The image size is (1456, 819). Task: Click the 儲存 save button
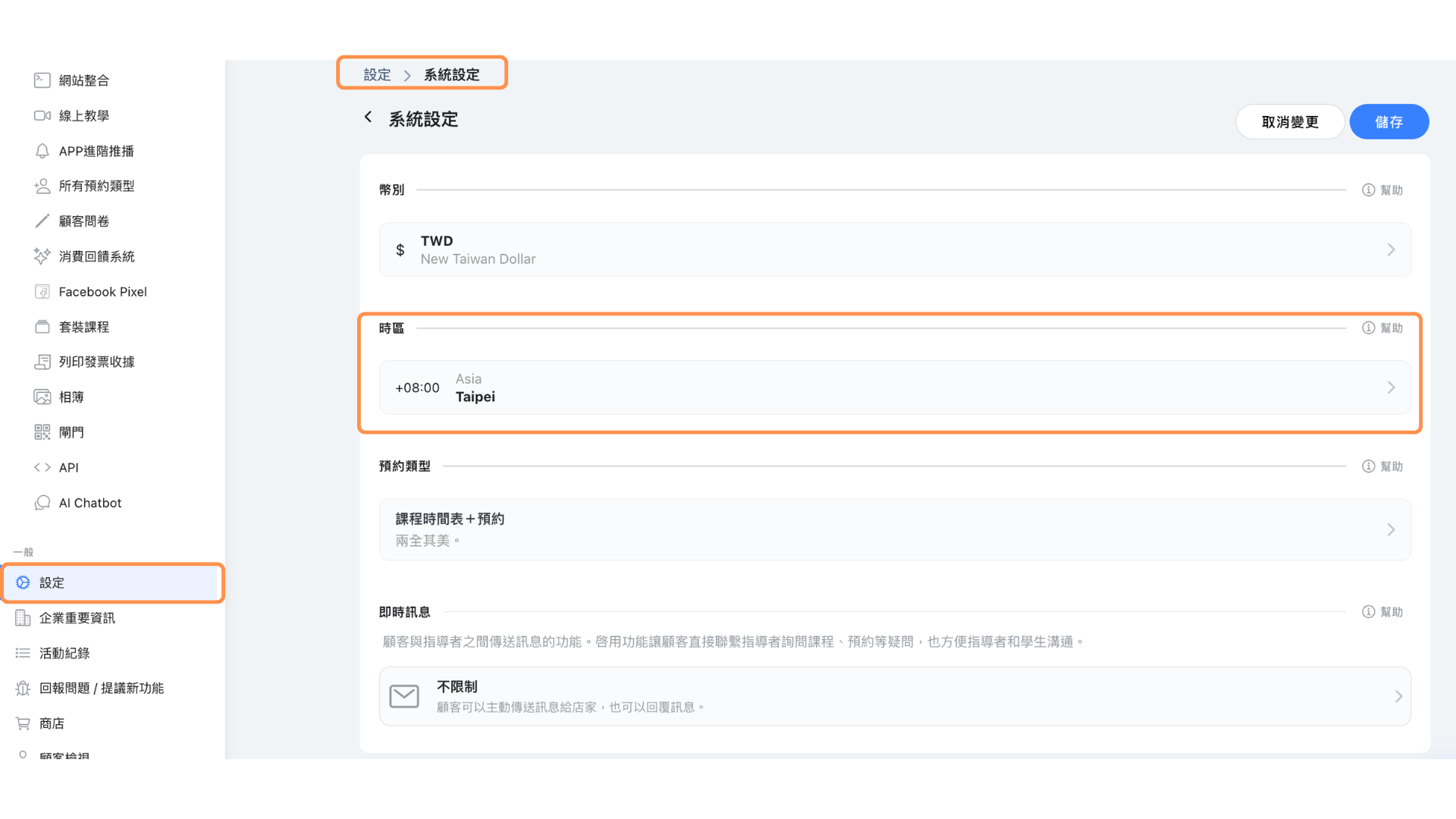1389,121
